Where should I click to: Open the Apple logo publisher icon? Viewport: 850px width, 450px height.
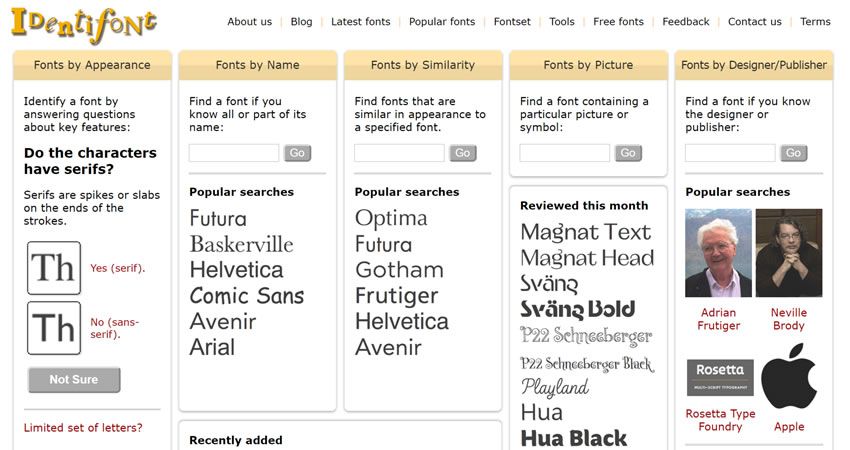click(789, 377)
